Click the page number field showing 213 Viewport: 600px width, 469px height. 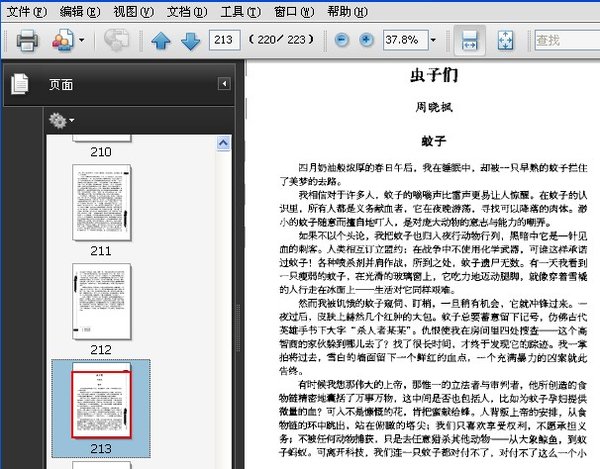point(225,40)
